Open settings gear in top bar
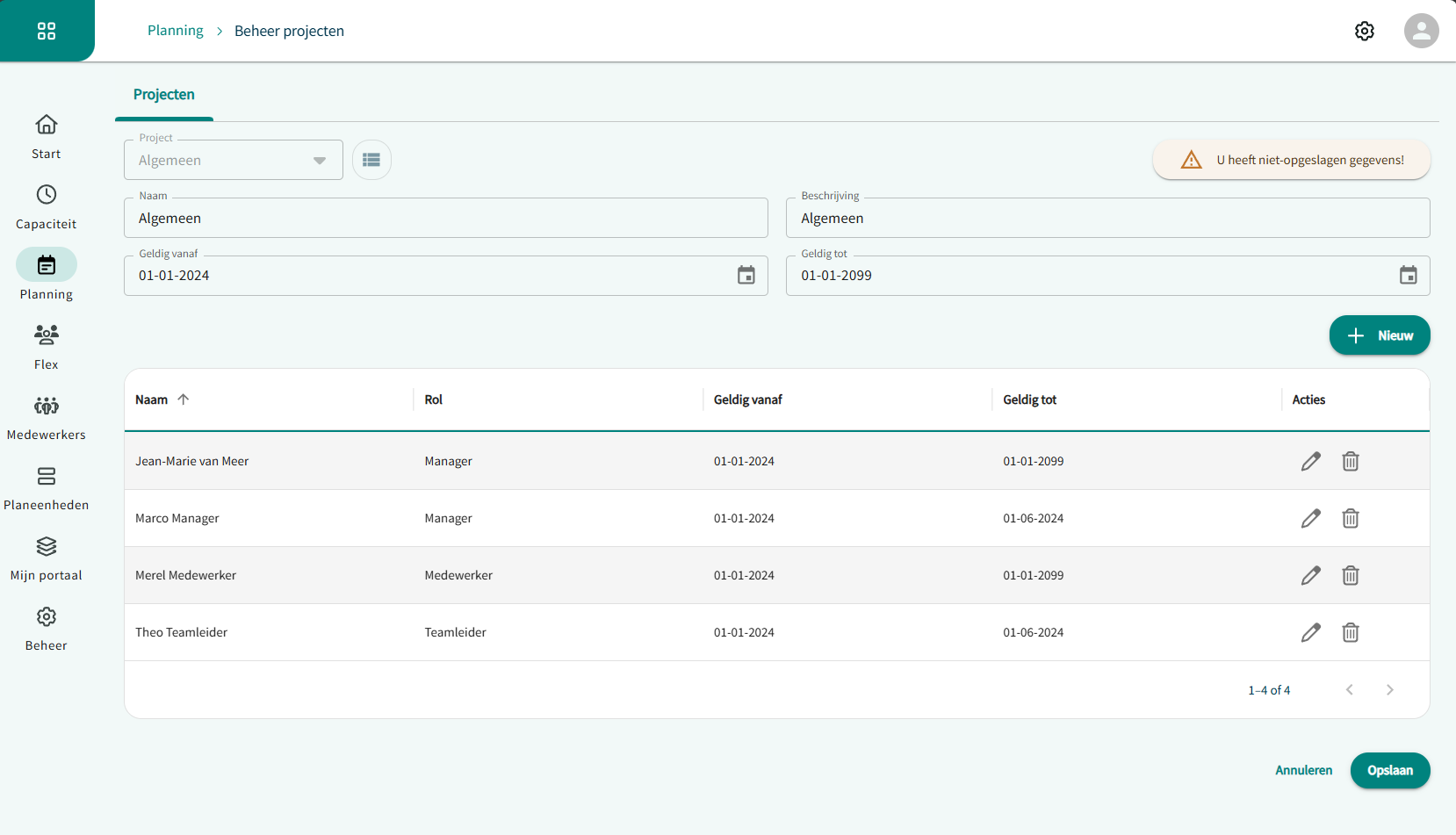Viewport: 1456px width, 835px height. click(x=1364, y=31)
